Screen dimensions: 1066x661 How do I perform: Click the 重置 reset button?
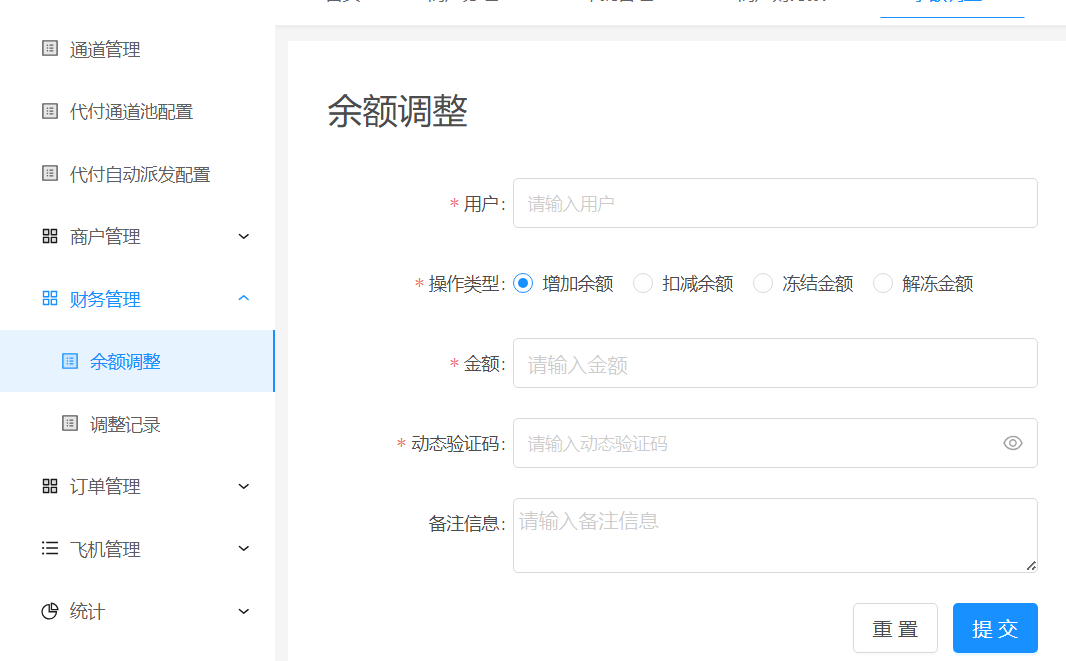[x=894, y=627]
